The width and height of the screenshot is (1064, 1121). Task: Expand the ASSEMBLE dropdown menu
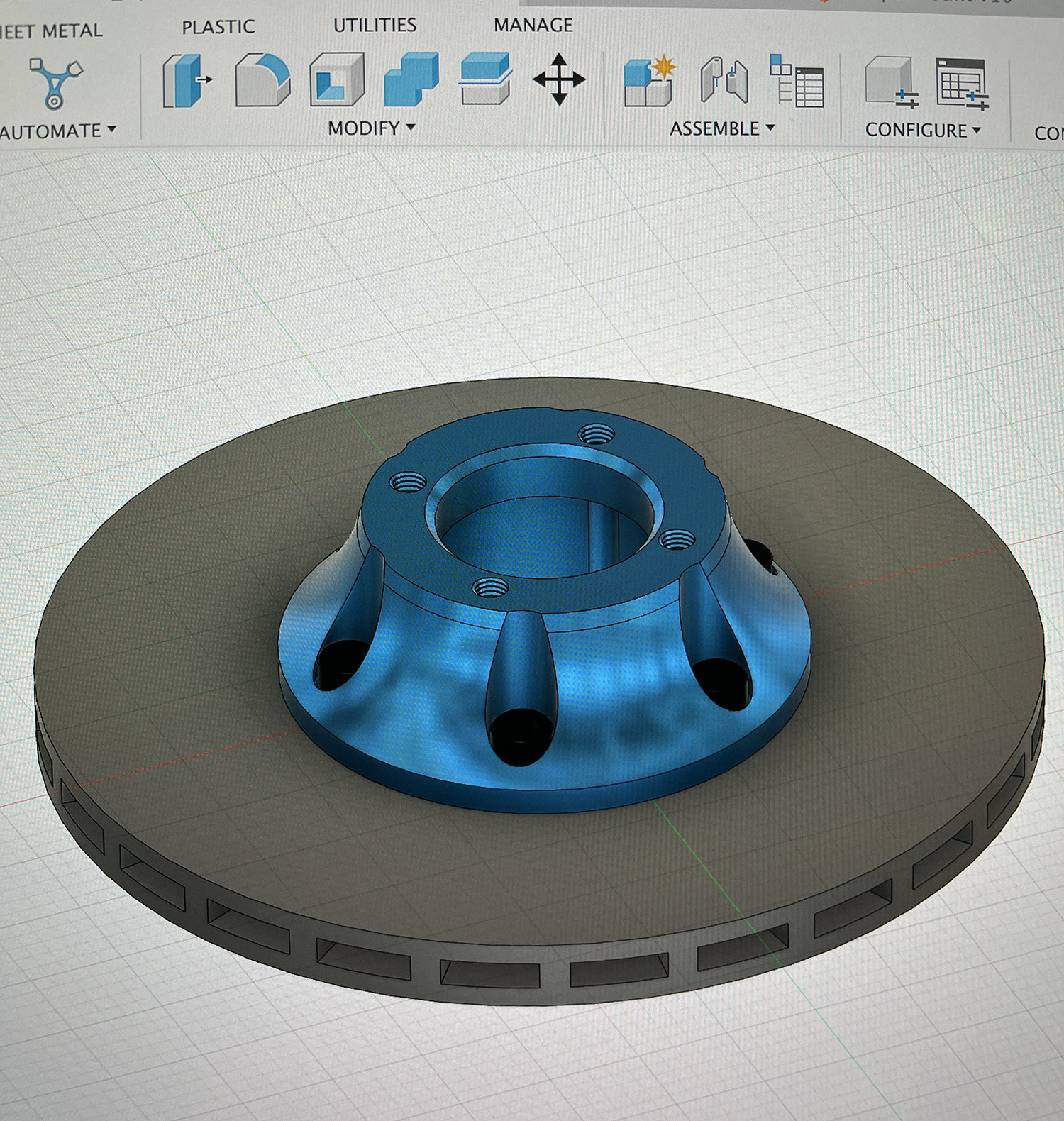(x=722, y=129)
